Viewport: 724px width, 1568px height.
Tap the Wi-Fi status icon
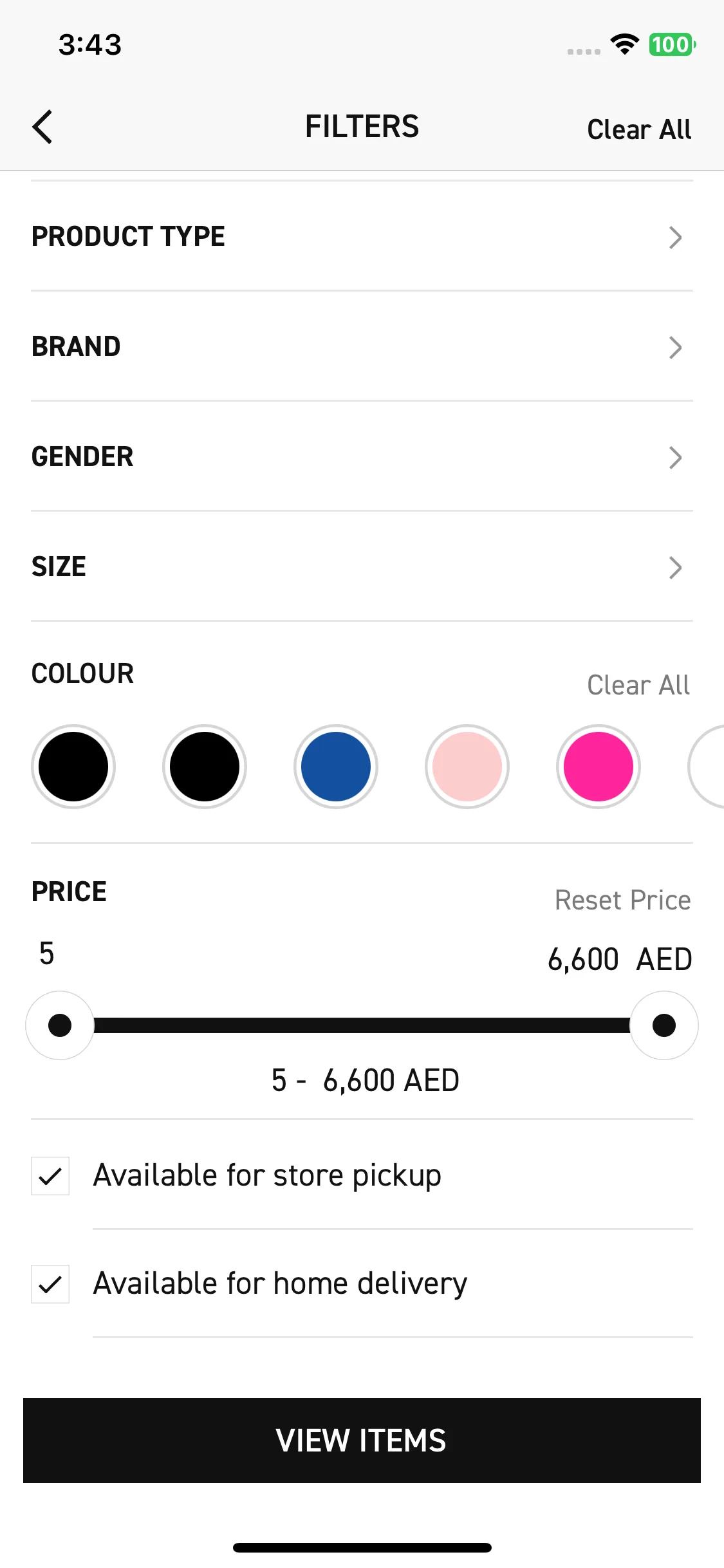tap(624, 44)
